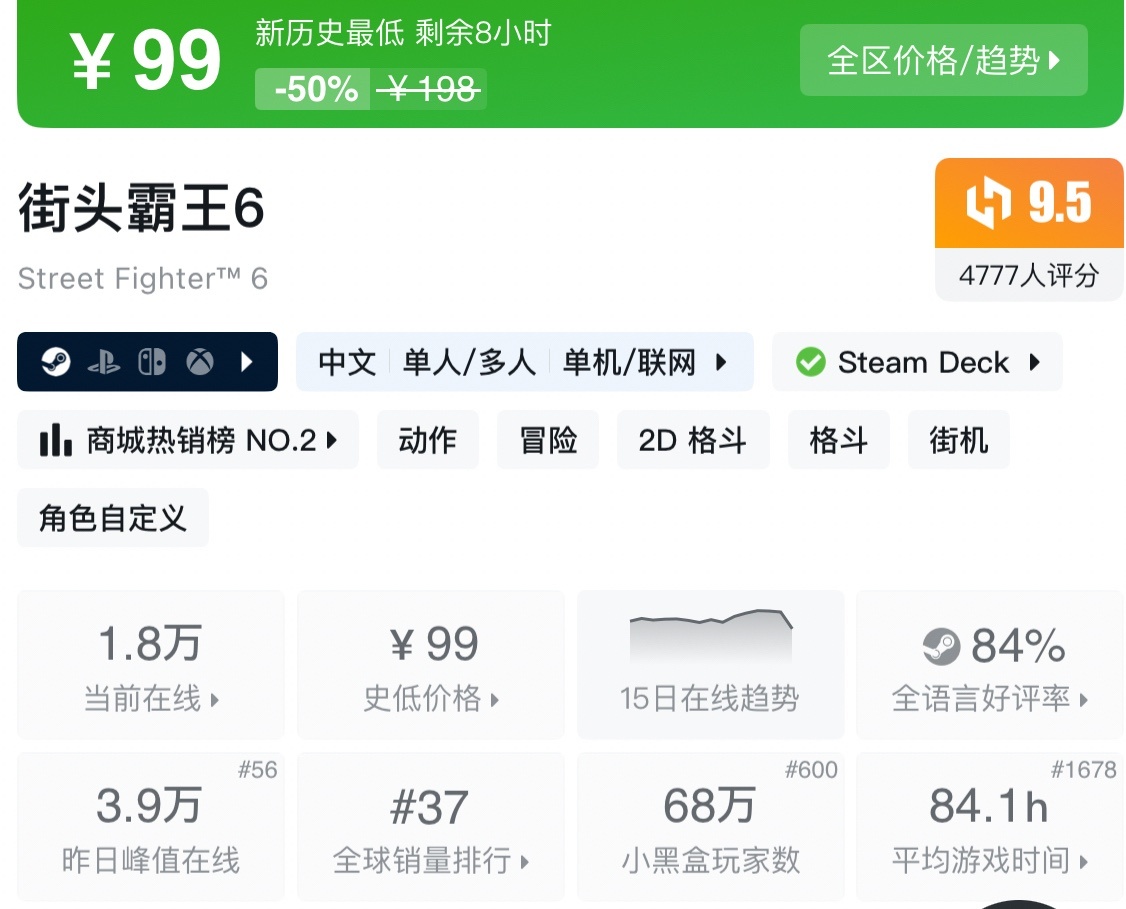View 当前在线 1.8万 player count
Screen dimensions: 1126x909
[151, 664]
